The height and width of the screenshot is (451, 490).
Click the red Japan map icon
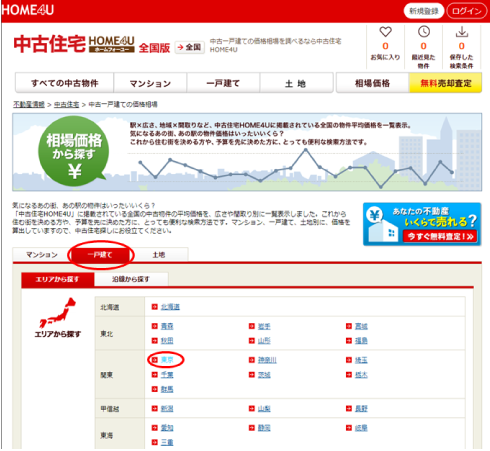click(57, 313)
